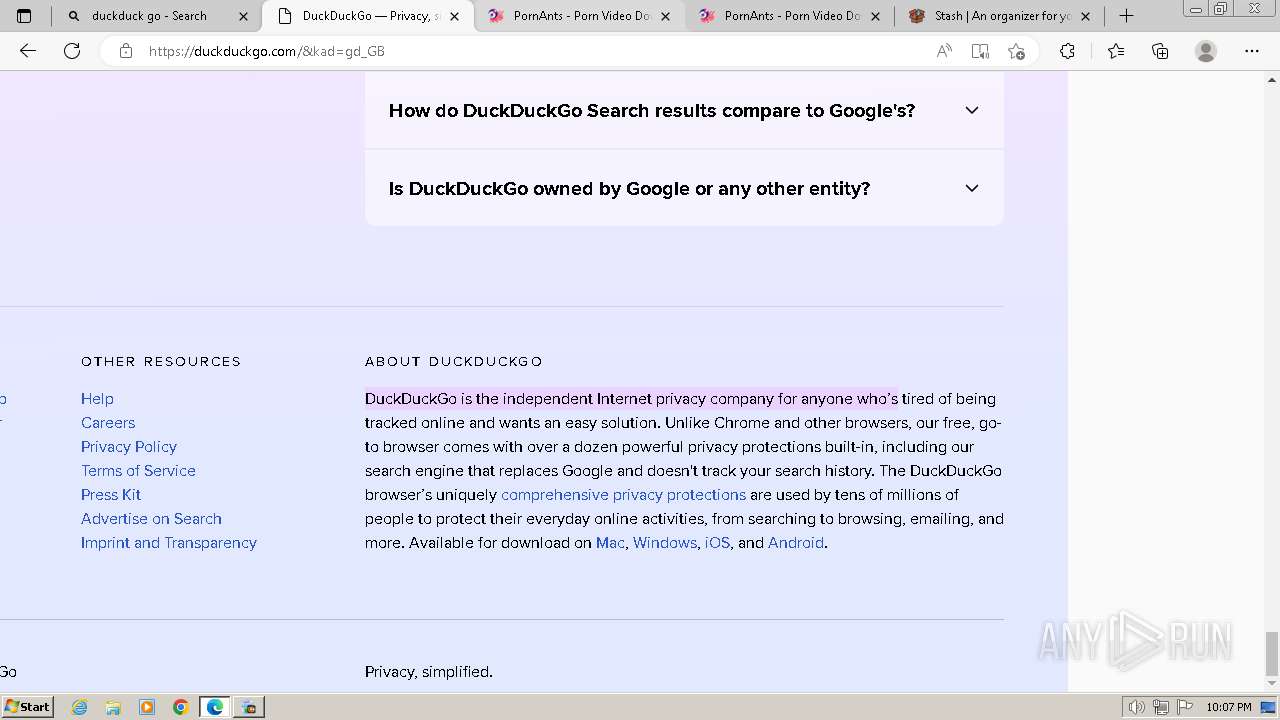Open the Extensions puzzle icon
The image size is (1280, 720).
1067,51
